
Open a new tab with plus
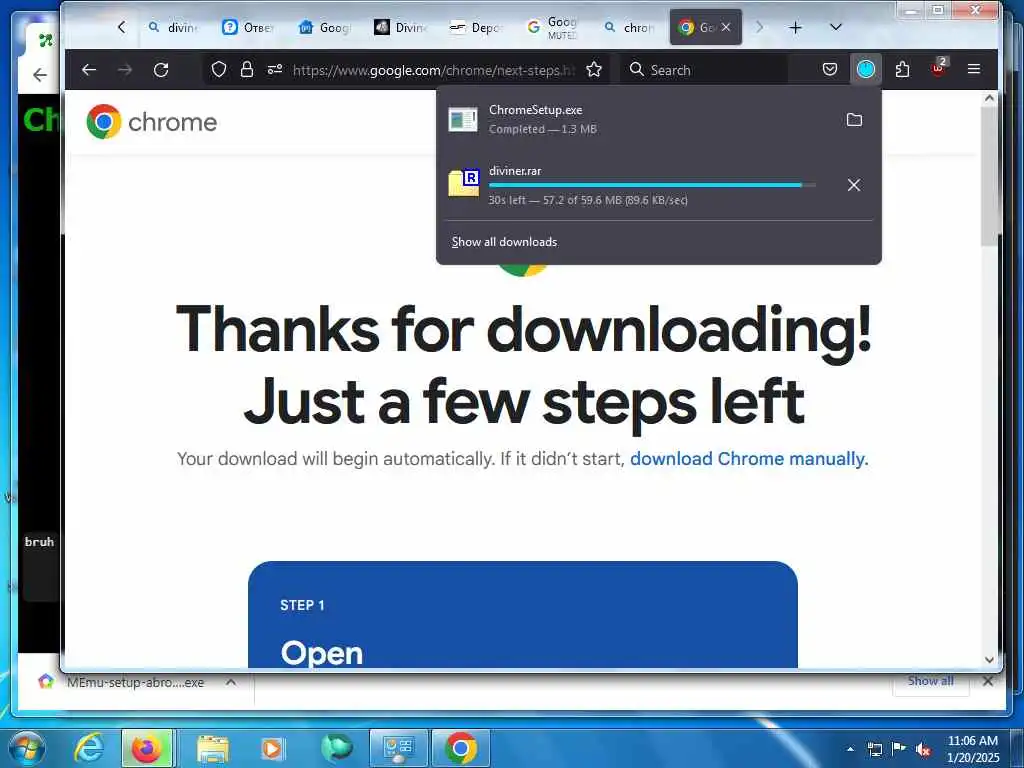coord(795,27)
